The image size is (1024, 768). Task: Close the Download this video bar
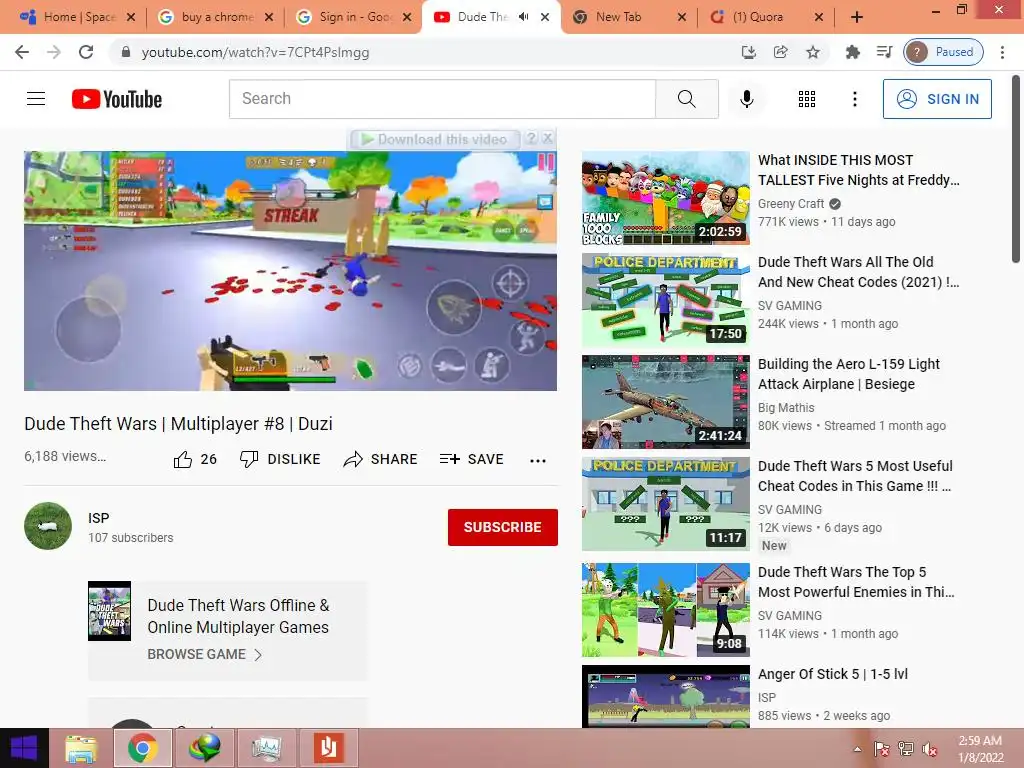[x=548, y=138]
